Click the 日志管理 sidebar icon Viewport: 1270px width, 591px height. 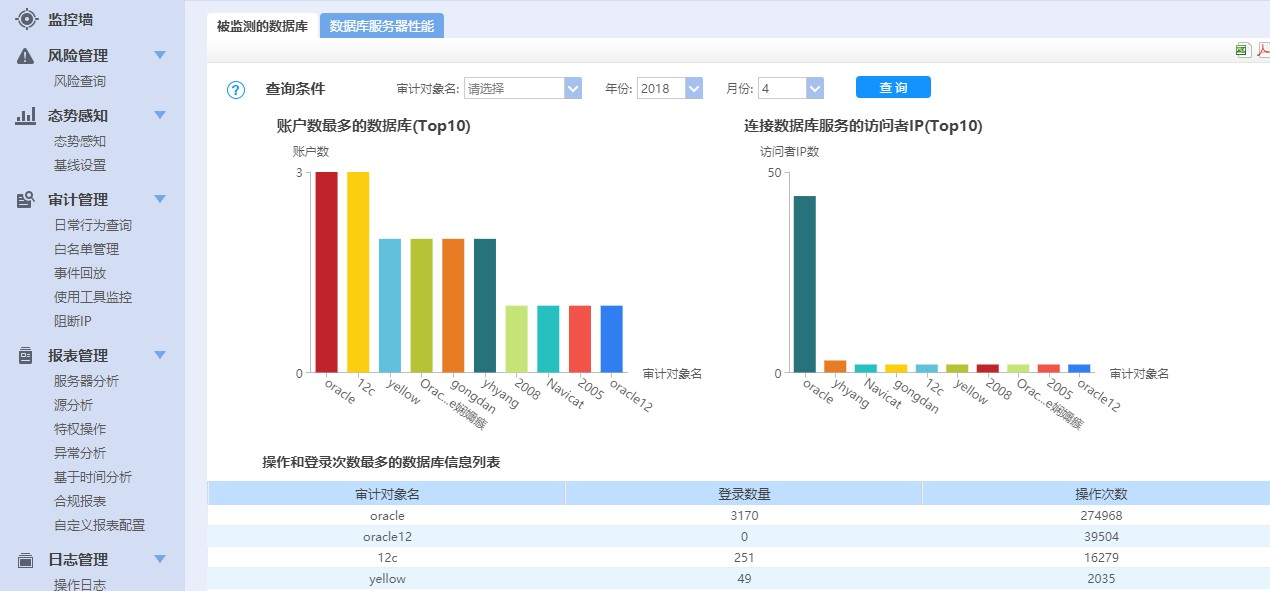coord(26,560)
